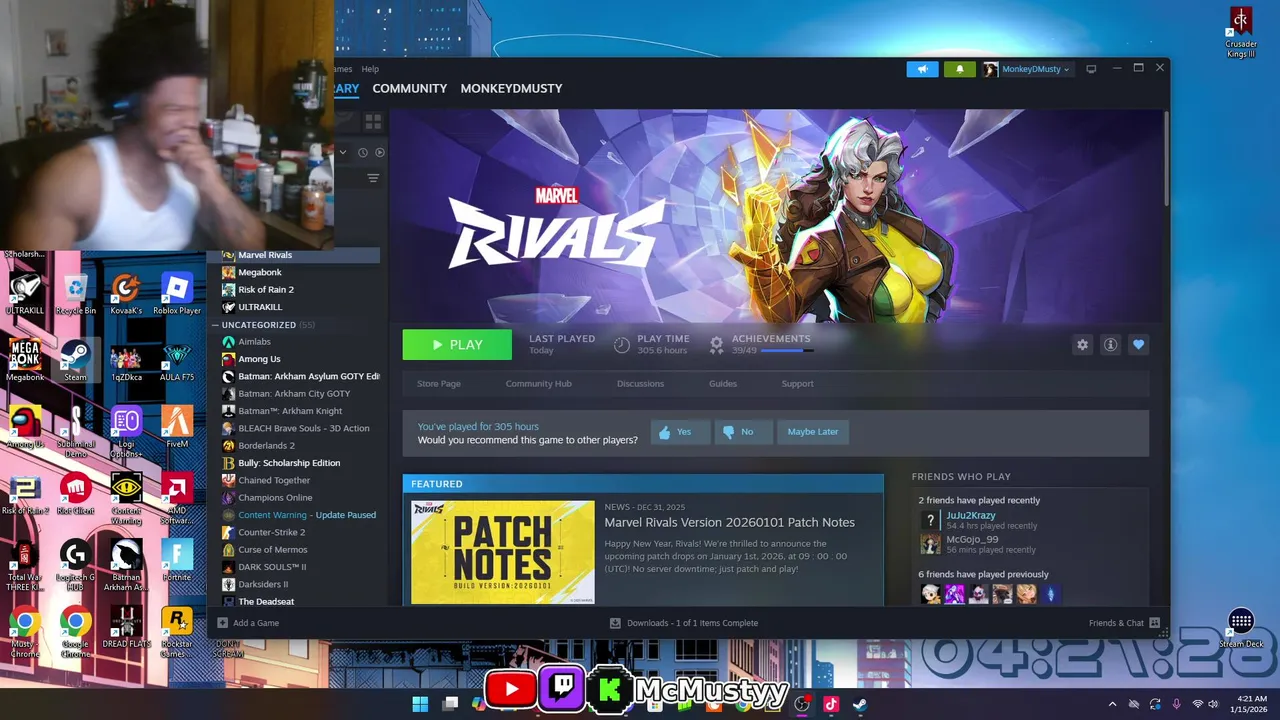Select Riot Client desktop shortcut
Screen dimensions: 1280x720
pyautogui.click(x=76, y=495)
